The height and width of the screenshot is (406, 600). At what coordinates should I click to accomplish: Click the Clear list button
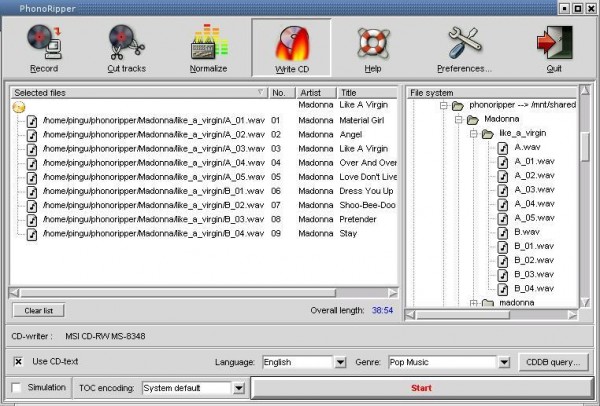tap(38, 311)
